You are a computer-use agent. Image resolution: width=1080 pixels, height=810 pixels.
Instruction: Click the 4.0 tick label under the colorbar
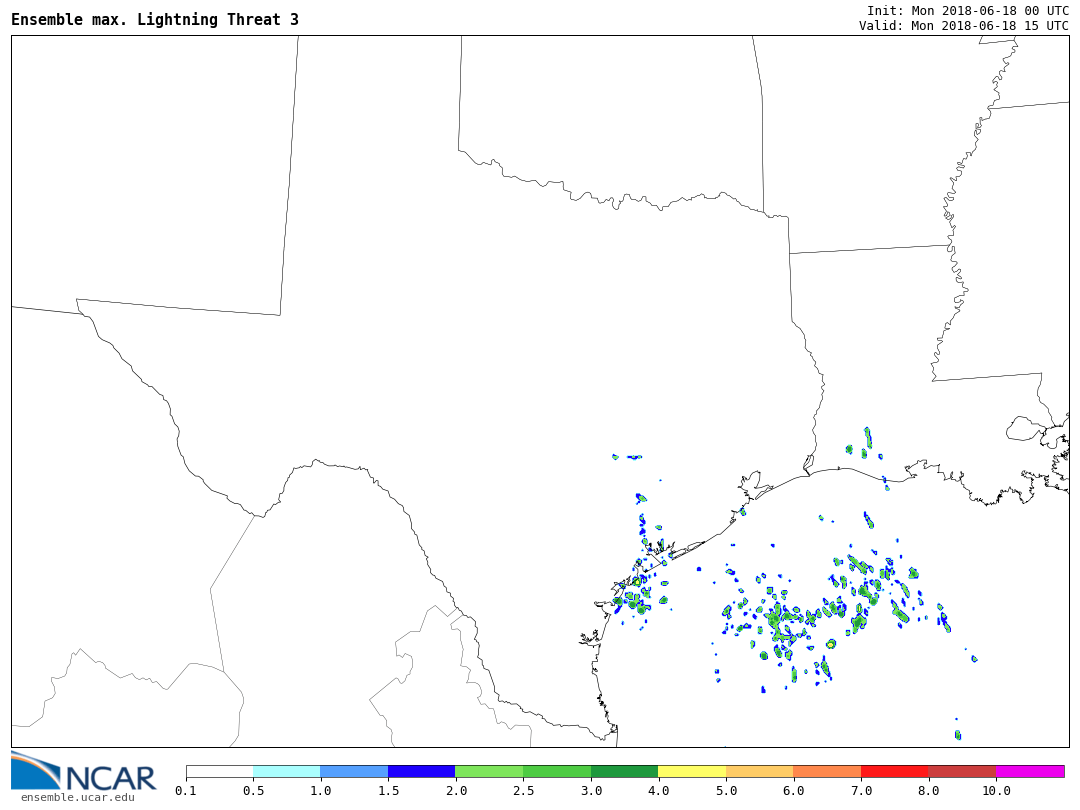pos(658,791)
